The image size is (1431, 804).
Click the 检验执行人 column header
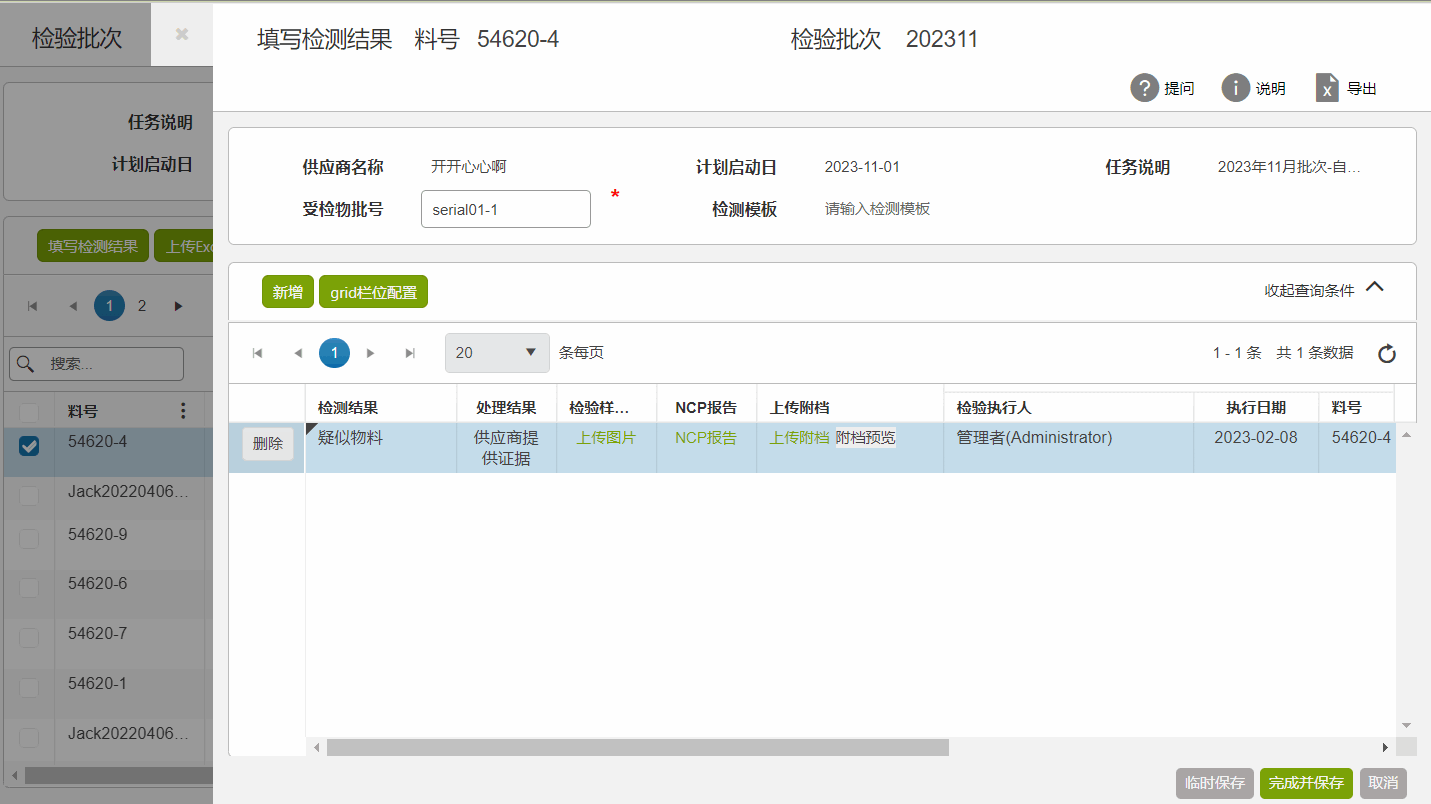pos(994,407)
